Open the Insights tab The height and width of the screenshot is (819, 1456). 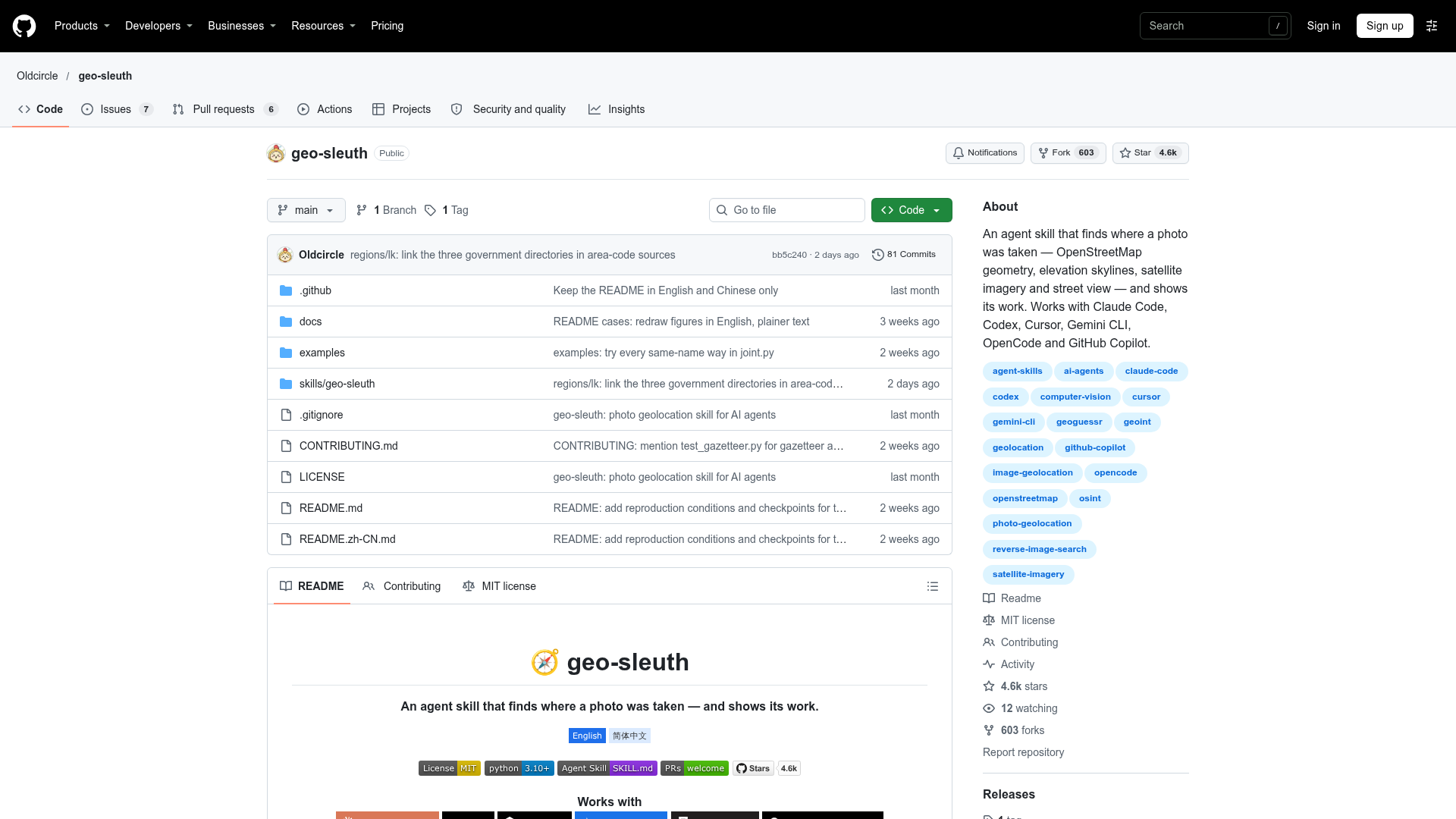[617, 109]
